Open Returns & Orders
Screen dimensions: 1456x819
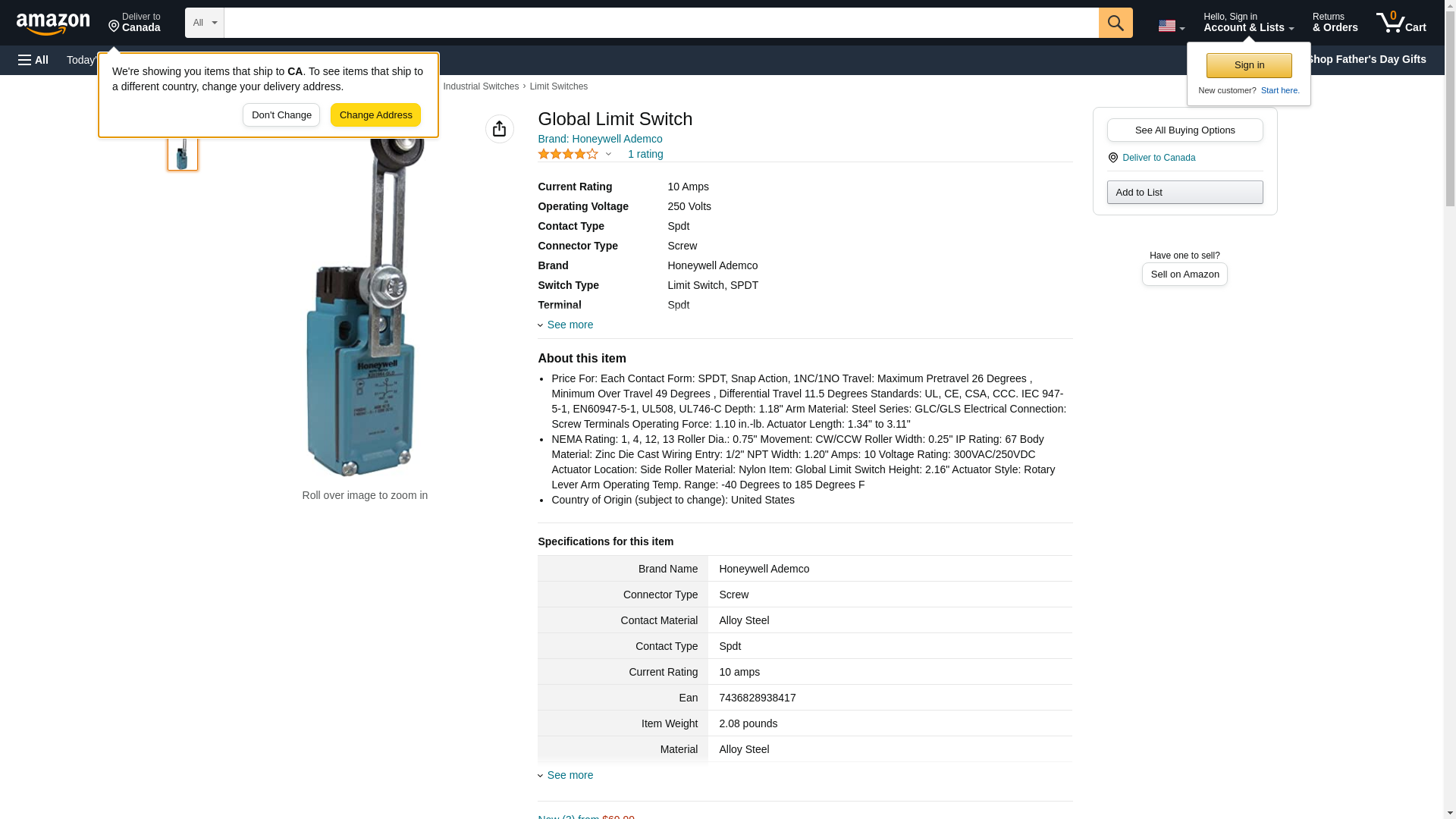pyautogui.click(x=1334, y=23)
